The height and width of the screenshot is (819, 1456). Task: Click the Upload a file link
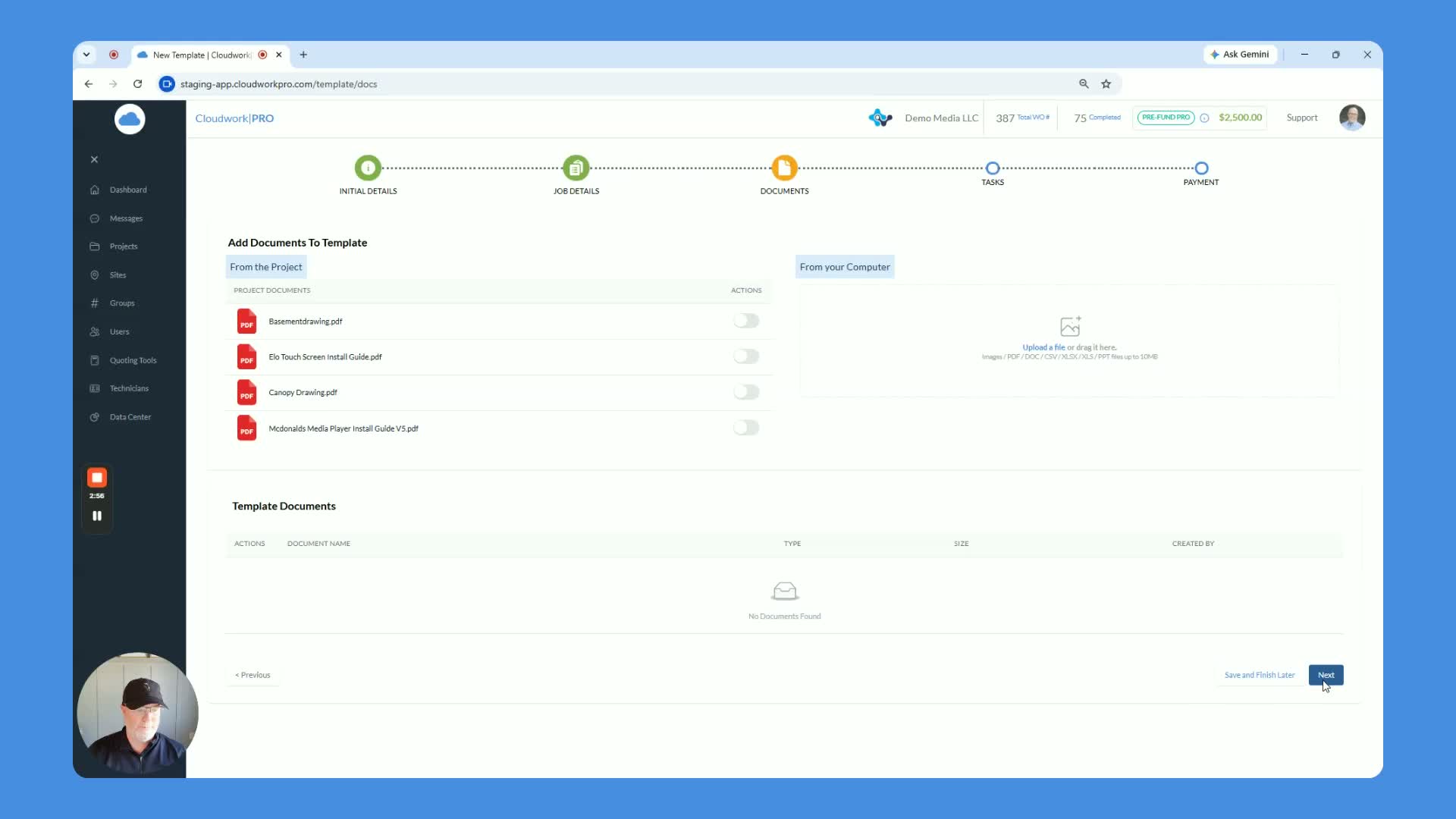point(1043,347)
